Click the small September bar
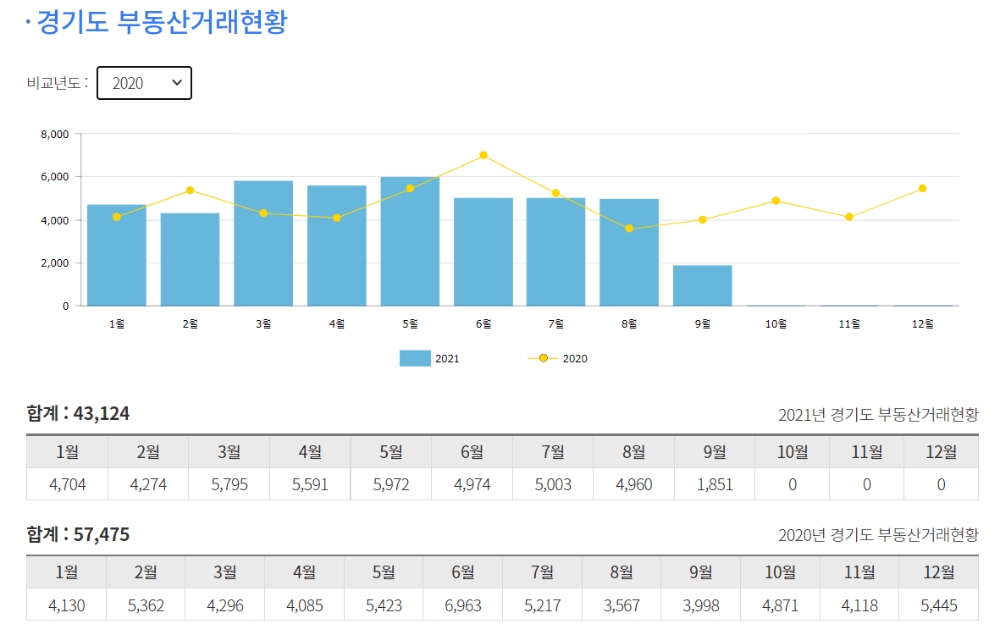Image resolution: width=1000 pixels, height=635 pixels. tap(704, 285)
